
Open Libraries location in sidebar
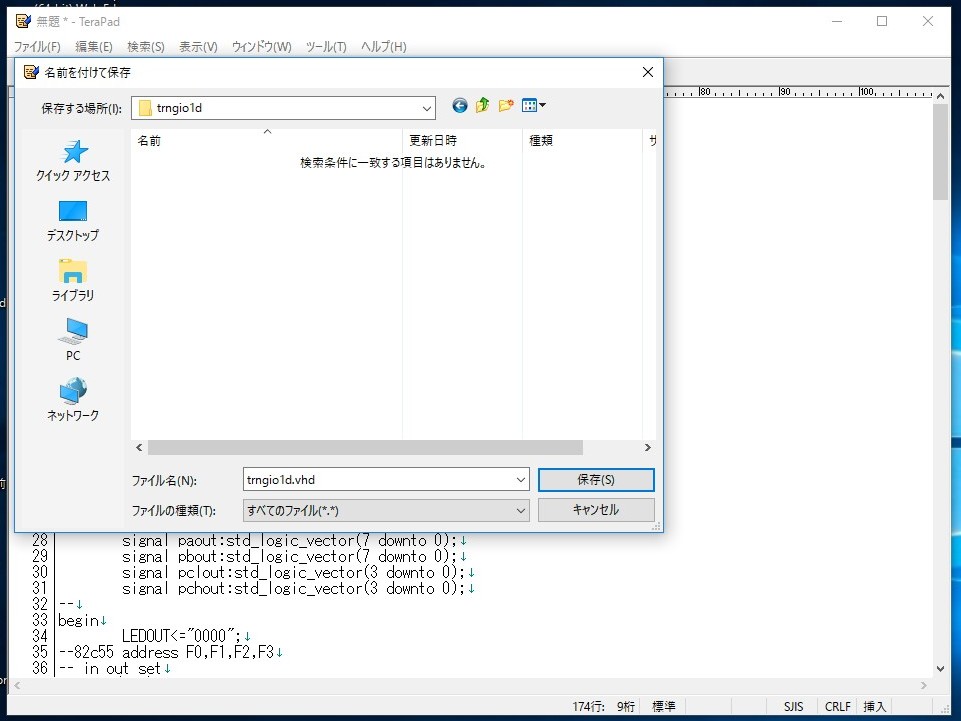pos(73,281)
